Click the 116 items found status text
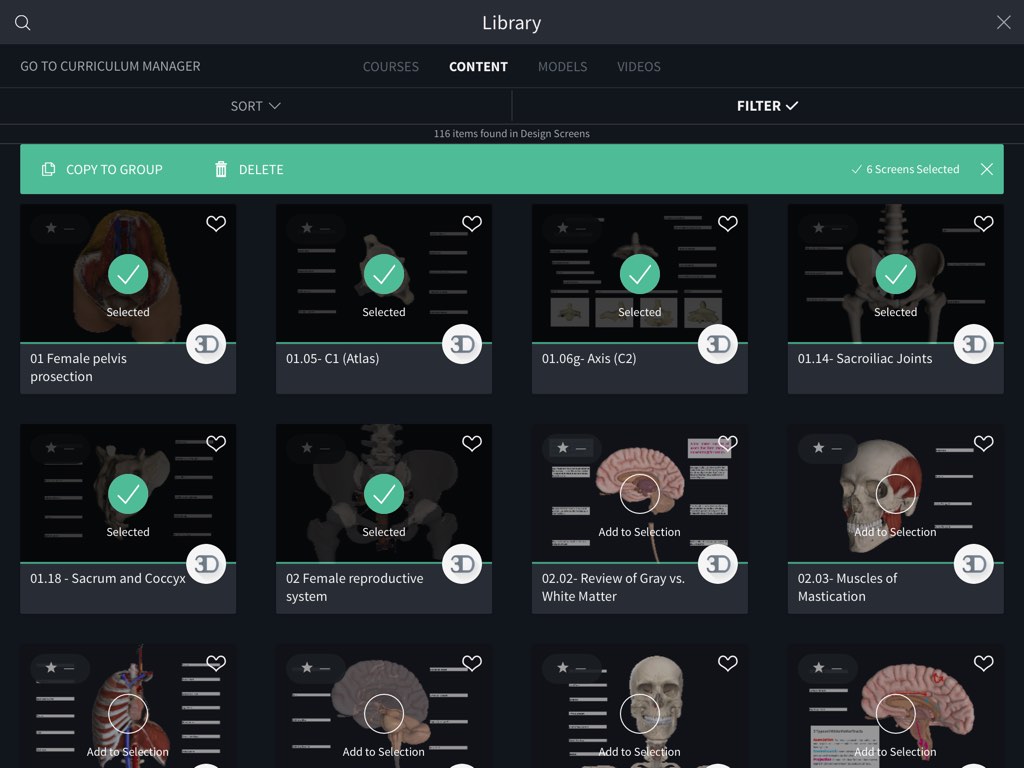 coord(512,133)
